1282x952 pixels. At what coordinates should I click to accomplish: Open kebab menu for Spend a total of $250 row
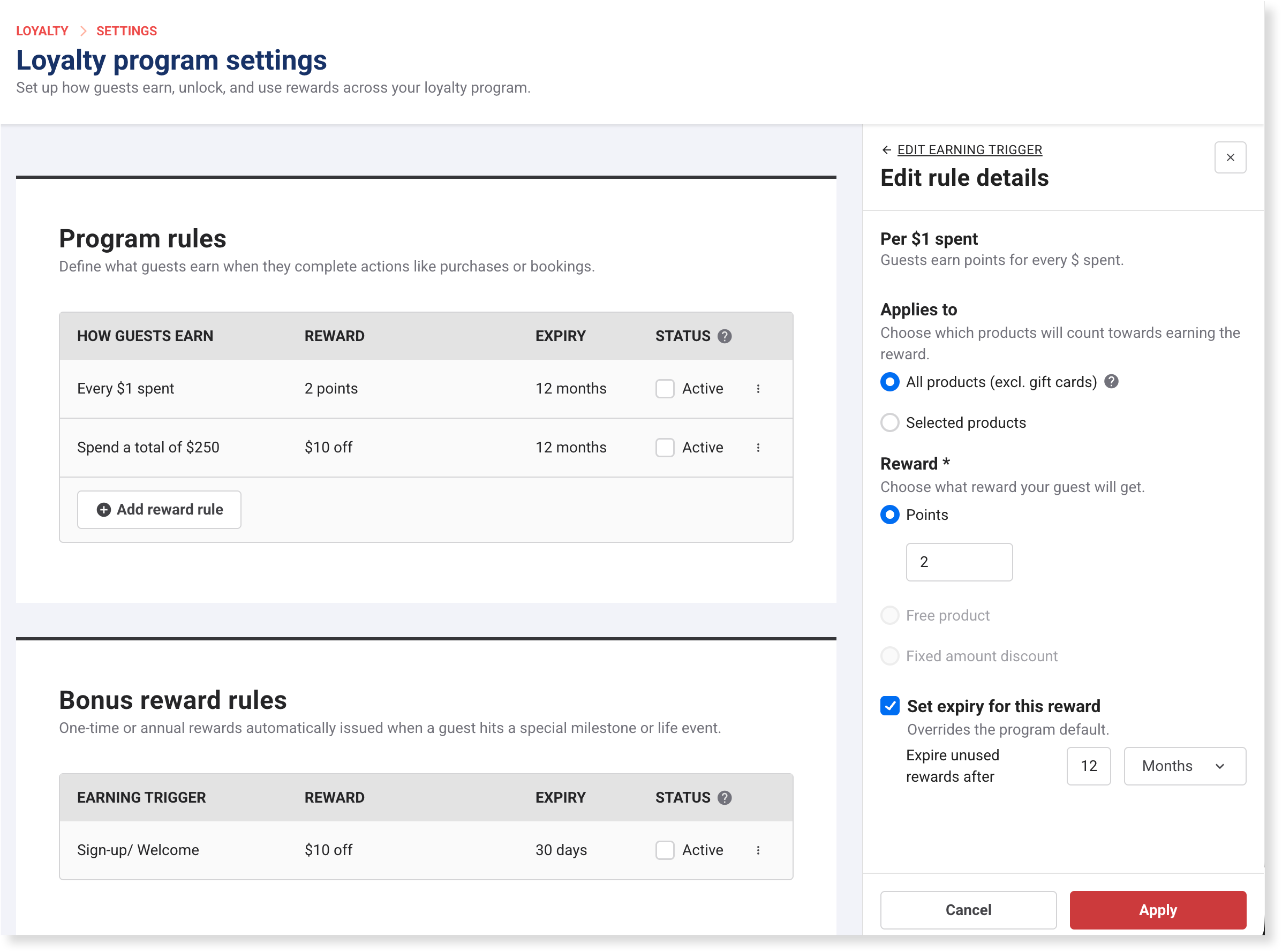pos(758,448)
